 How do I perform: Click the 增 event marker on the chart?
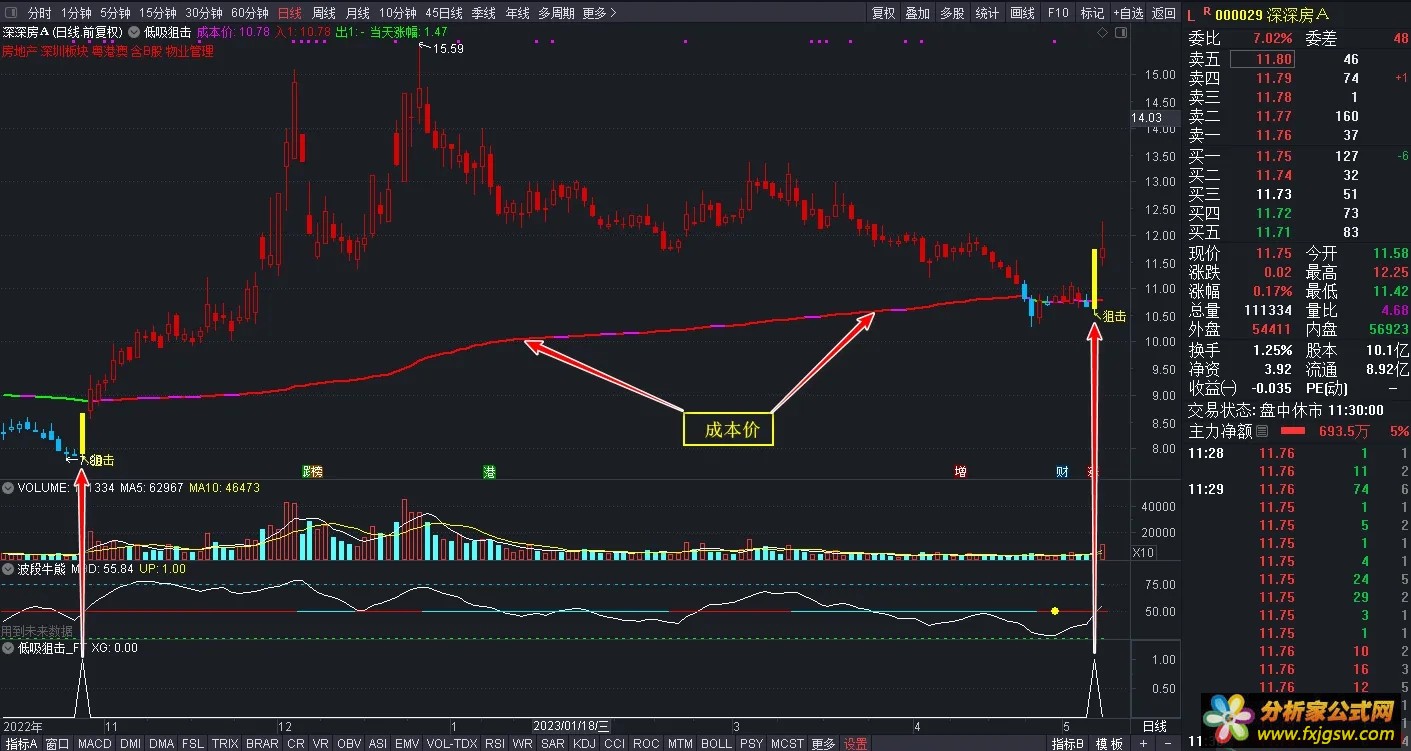coord(960,471)
